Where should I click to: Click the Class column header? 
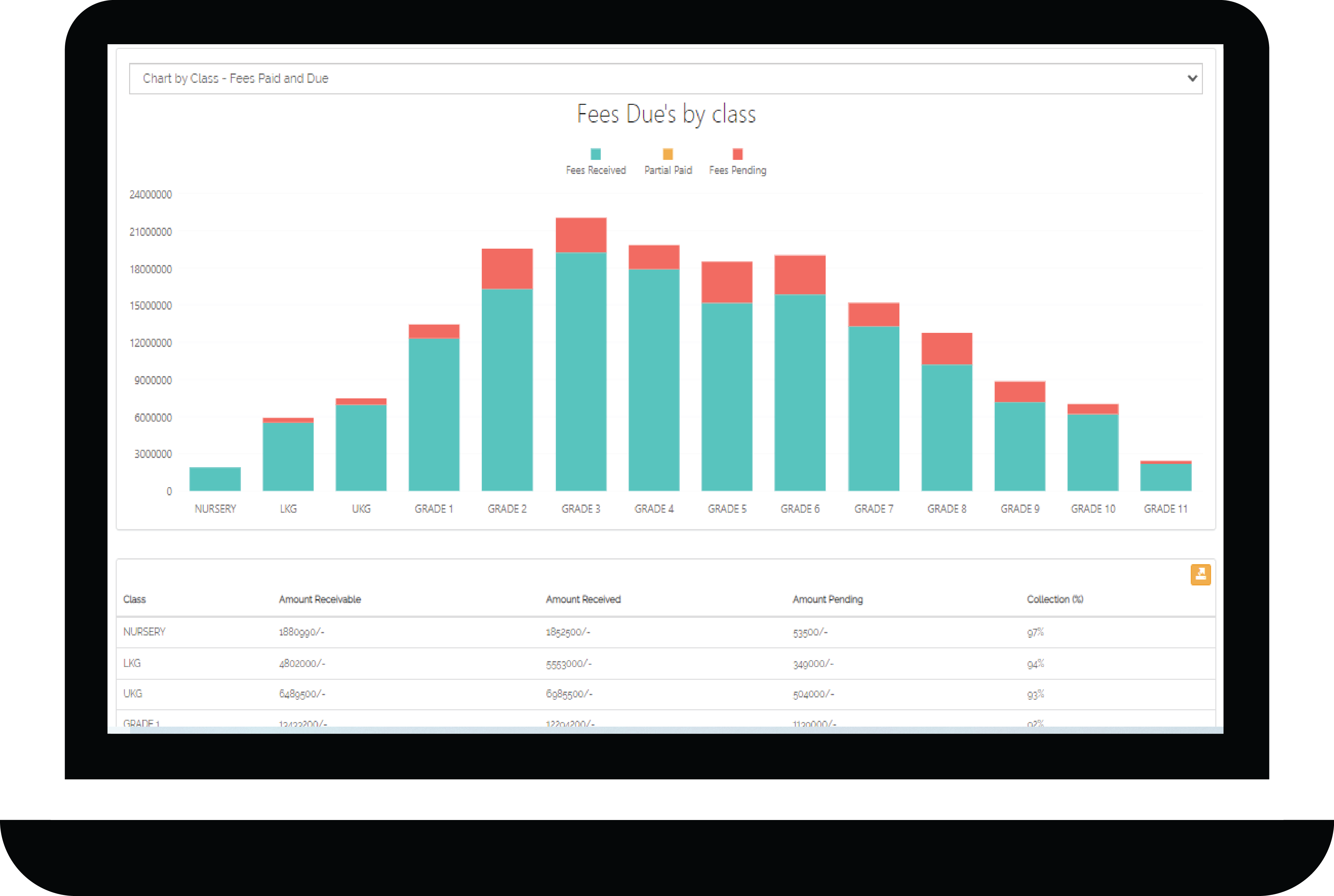coord(134,599)
